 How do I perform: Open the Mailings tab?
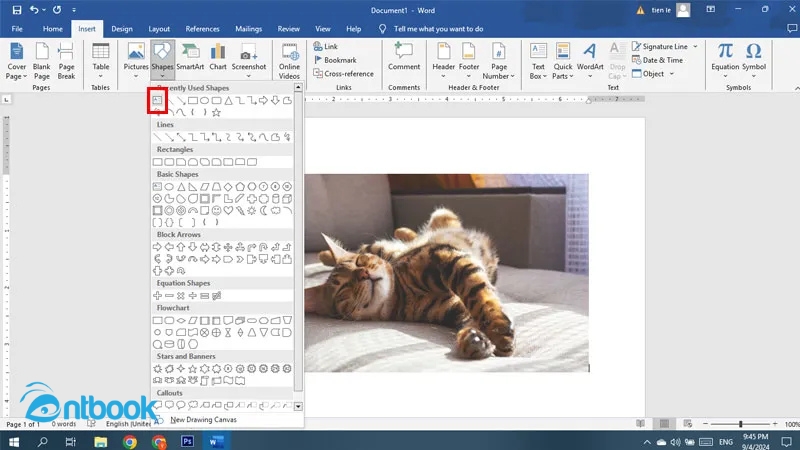247,29
